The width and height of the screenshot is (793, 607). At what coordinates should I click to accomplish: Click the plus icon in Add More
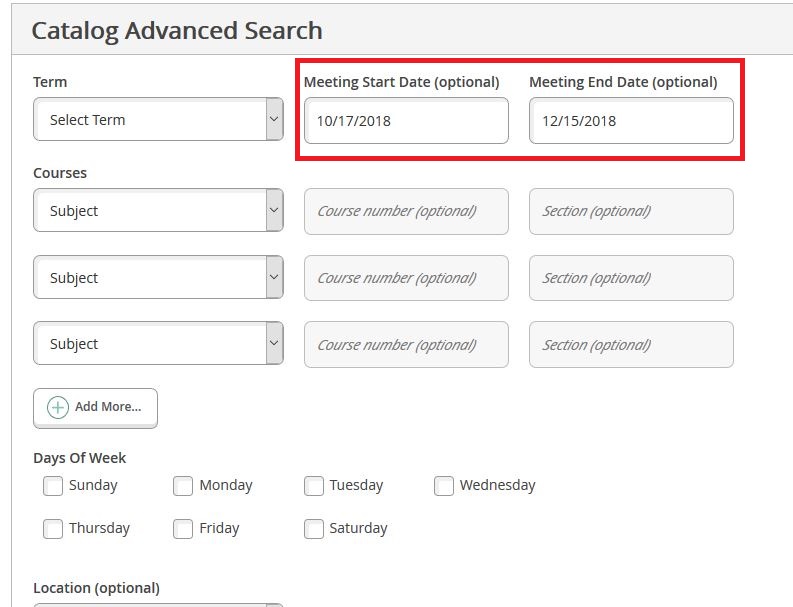[58, 407]
